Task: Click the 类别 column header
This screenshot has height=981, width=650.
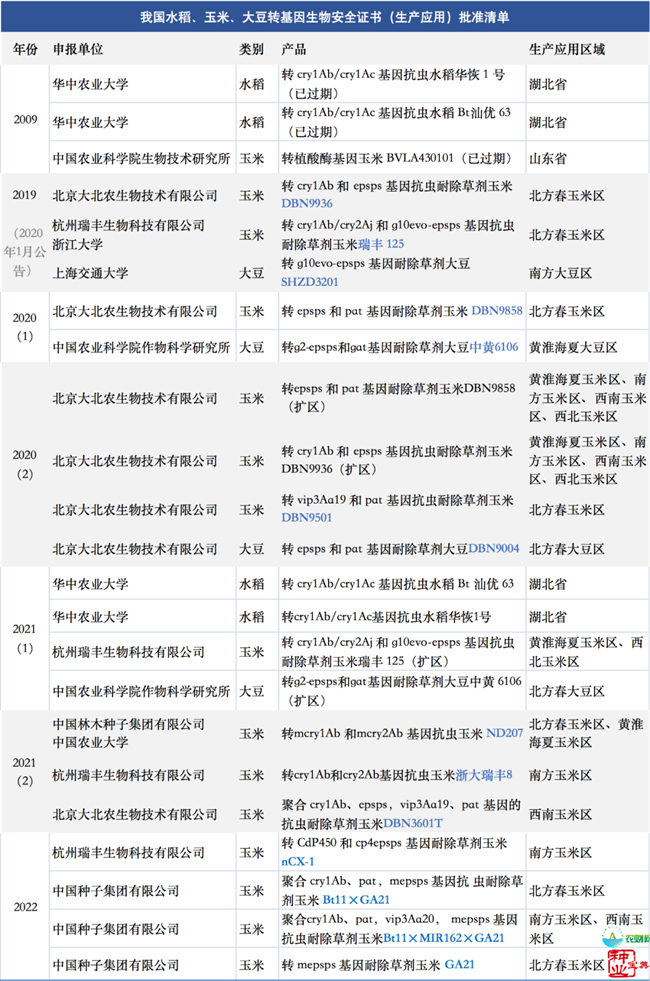Action: point(252,49)
